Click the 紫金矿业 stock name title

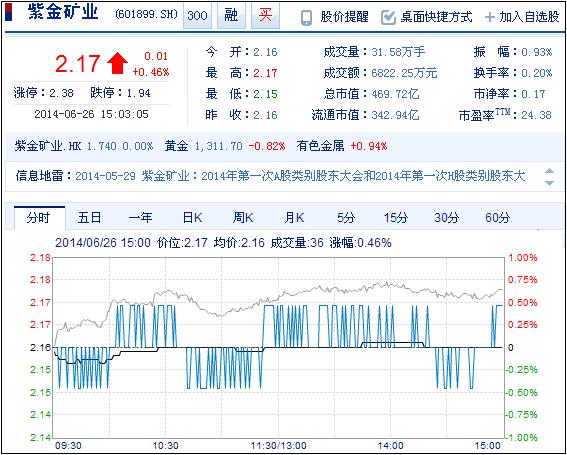[x=63, y=13]
